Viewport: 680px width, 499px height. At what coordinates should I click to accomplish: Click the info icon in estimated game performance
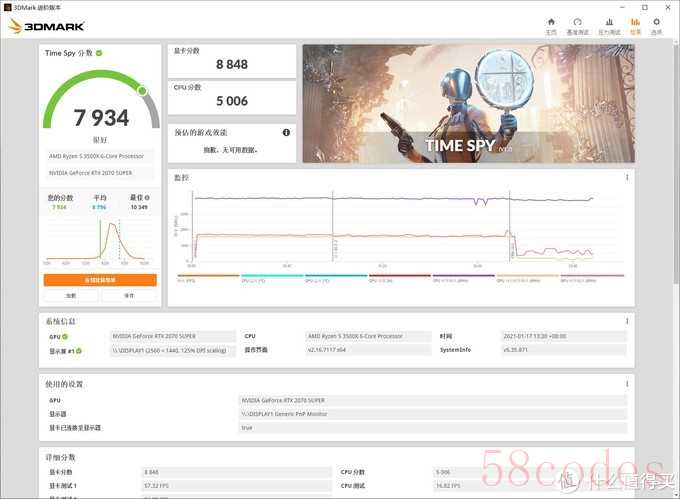tap(286, 133)
